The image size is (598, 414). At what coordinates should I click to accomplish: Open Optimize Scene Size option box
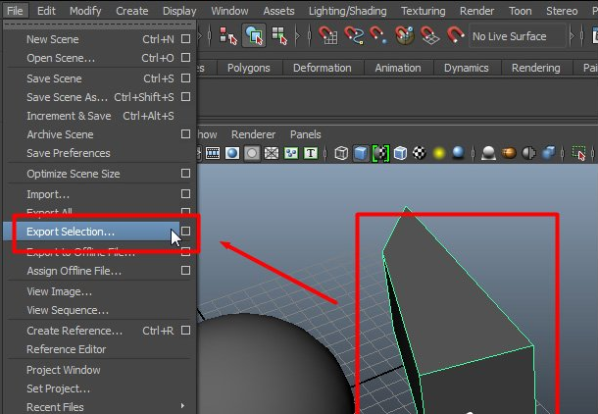[185, 173]
